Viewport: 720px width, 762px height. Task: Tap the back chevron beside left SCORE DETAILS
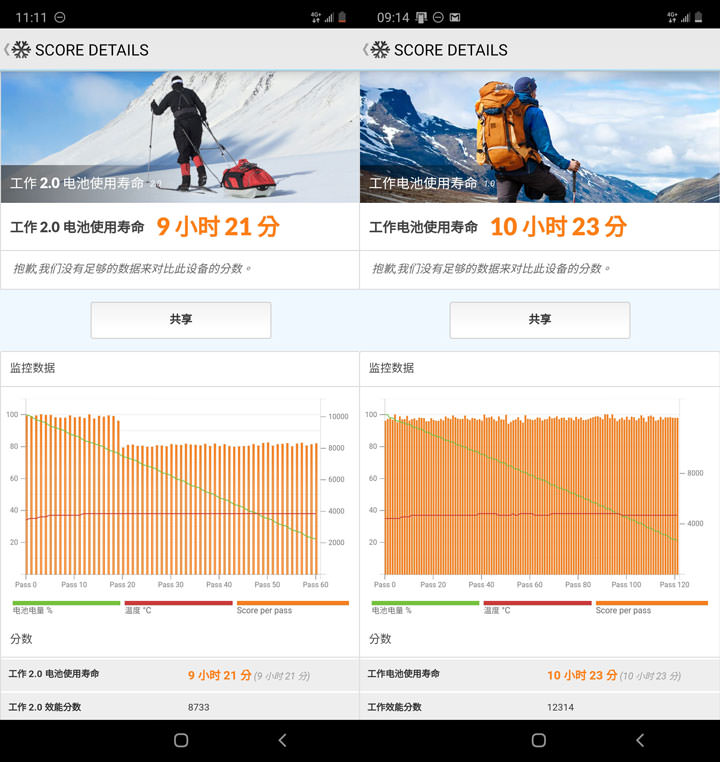tap(6, 50)
